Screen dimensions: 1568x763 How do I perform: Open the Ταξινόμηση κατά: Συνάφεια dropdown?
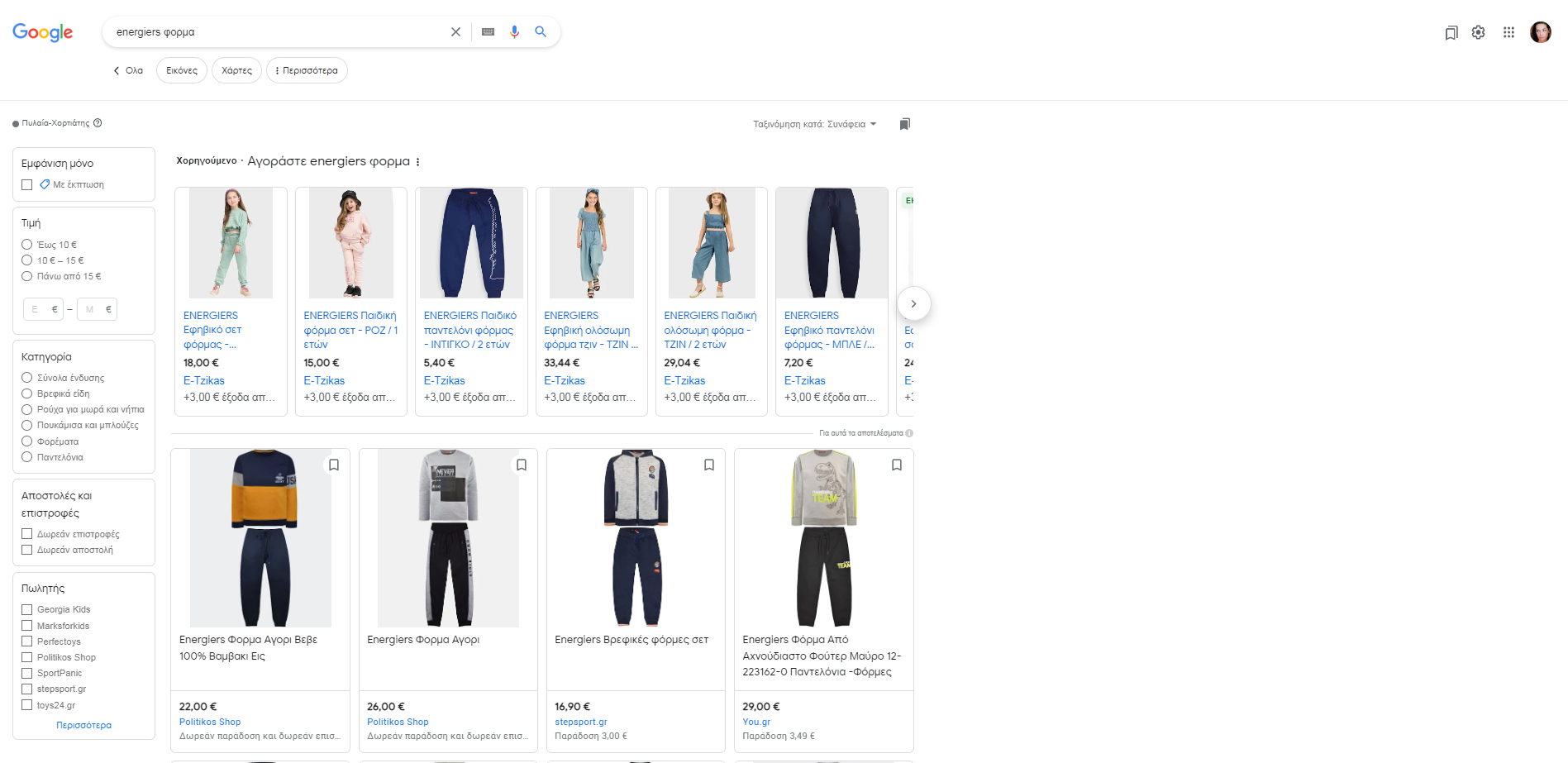pyautogui.click(x=814, y=124)
